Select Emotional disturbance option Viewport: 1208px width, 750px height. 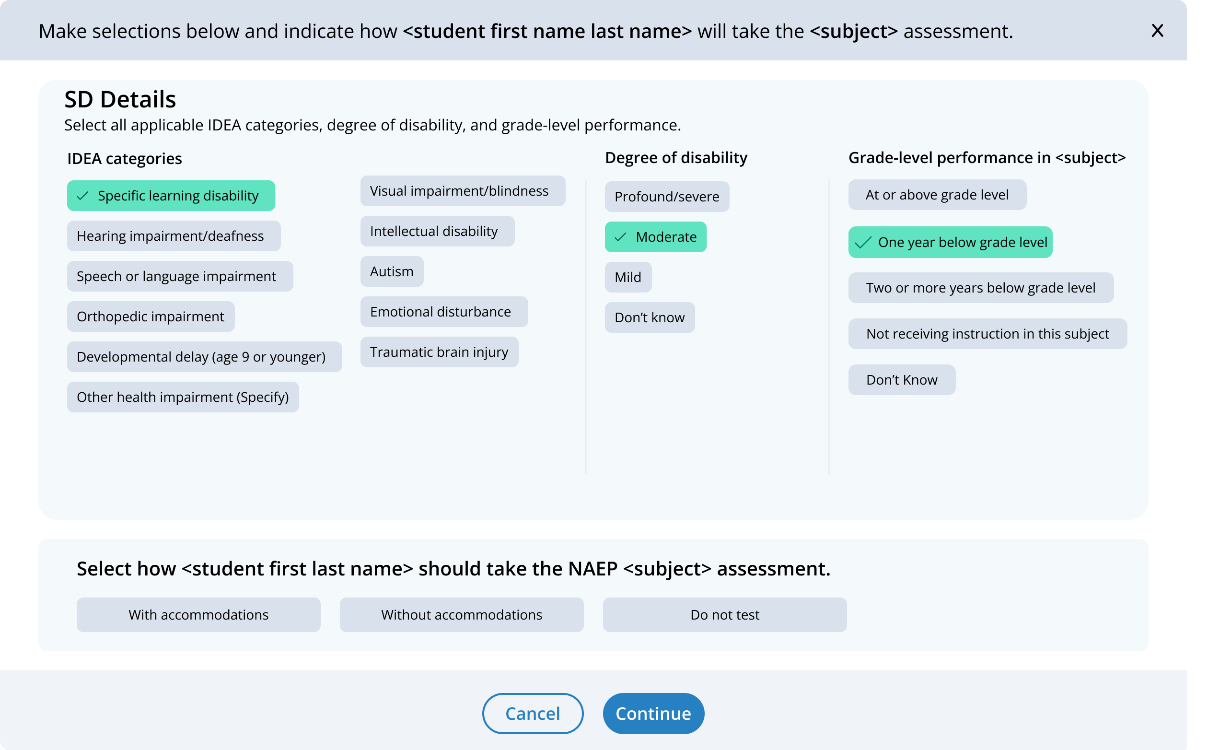pos(444,312)
